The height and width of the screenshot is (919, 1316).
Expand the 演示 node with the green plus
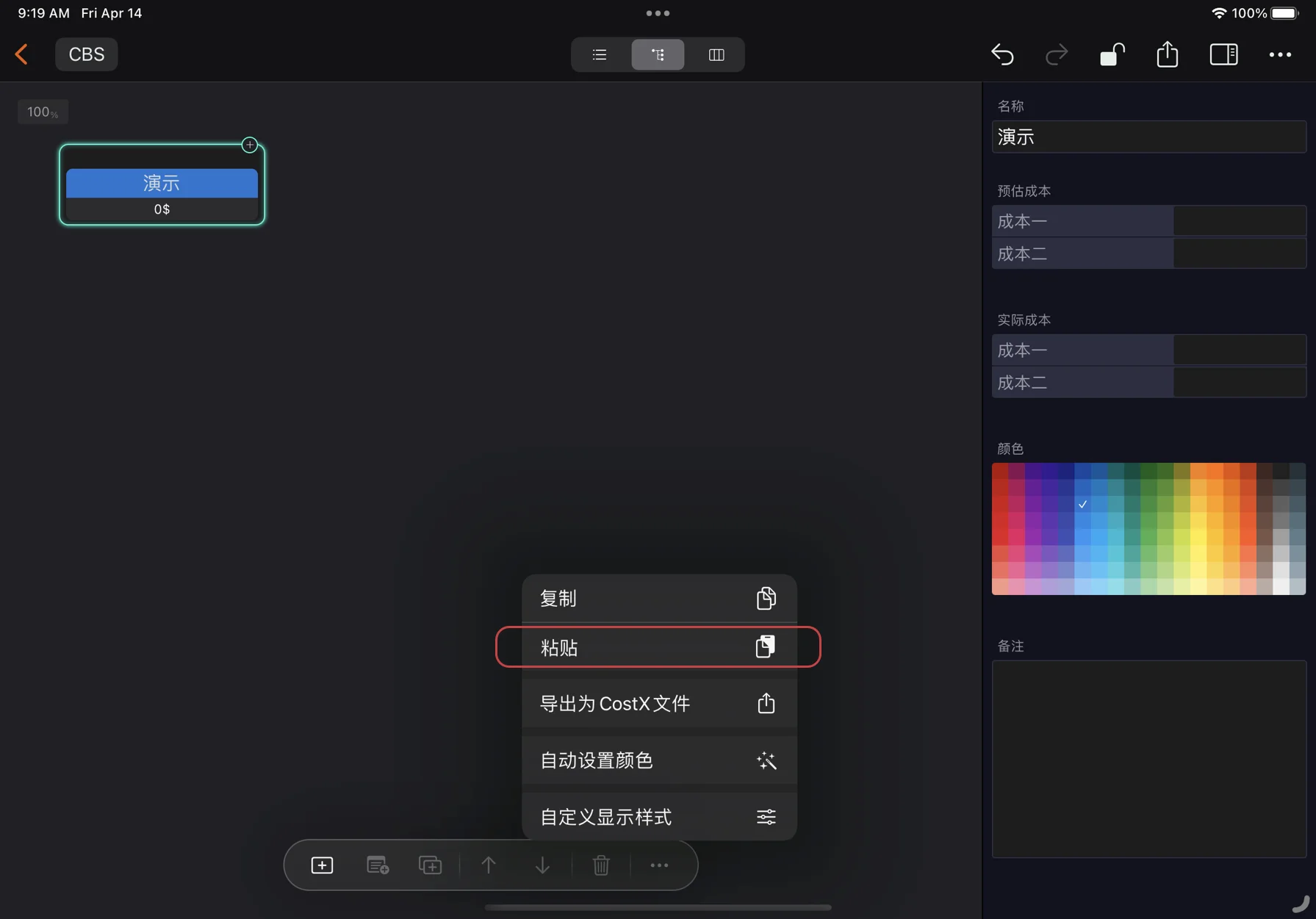pyautogui.click(x=250, y=145)
